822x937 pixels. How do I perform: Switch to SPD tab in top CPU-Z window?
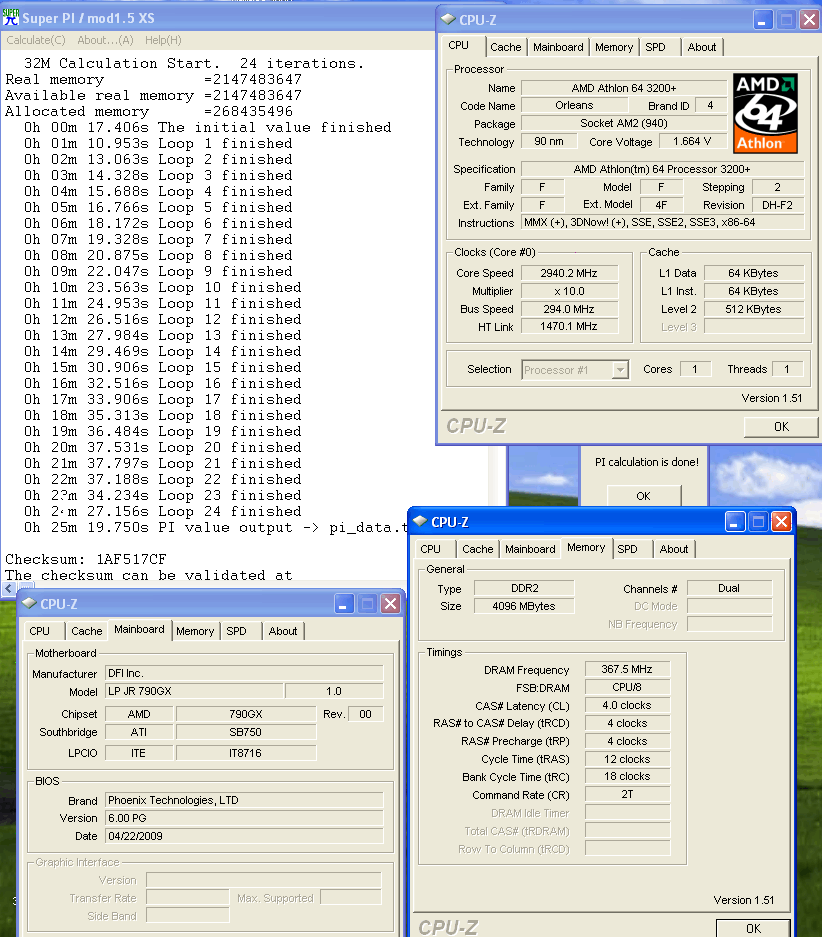coord(655,47)
